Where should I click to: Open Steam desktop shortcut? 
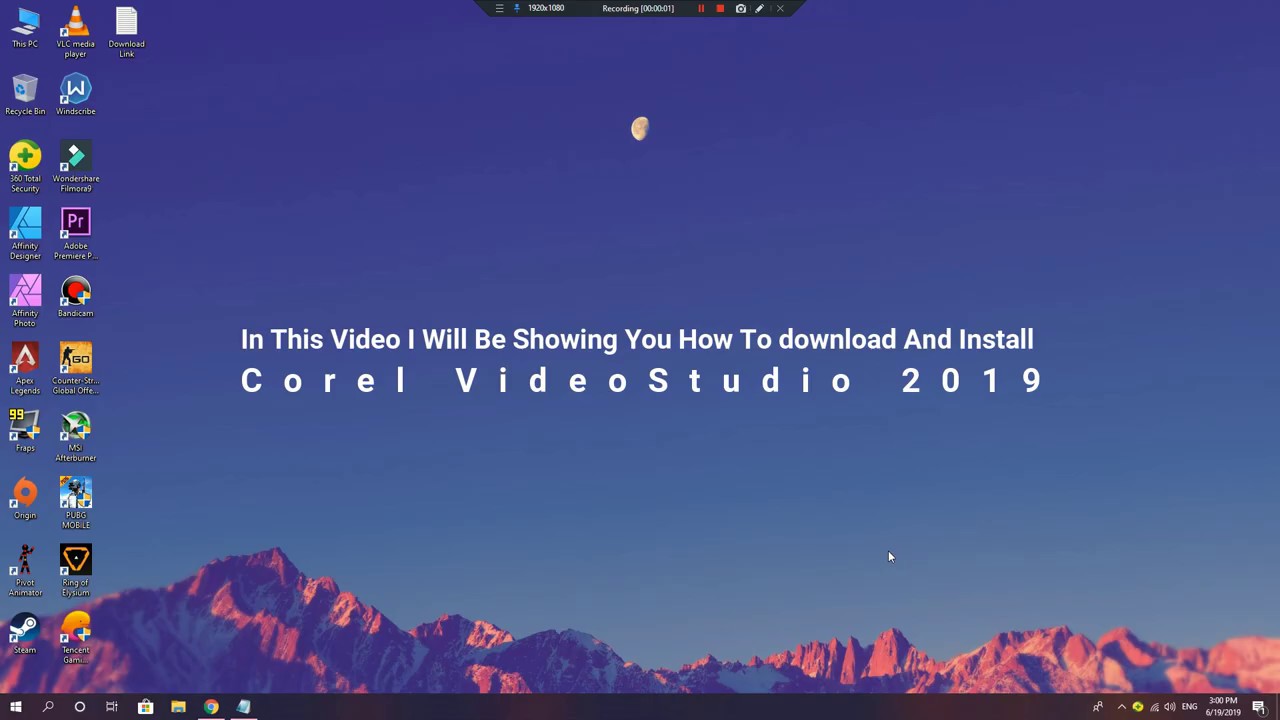tap(25, 634)
